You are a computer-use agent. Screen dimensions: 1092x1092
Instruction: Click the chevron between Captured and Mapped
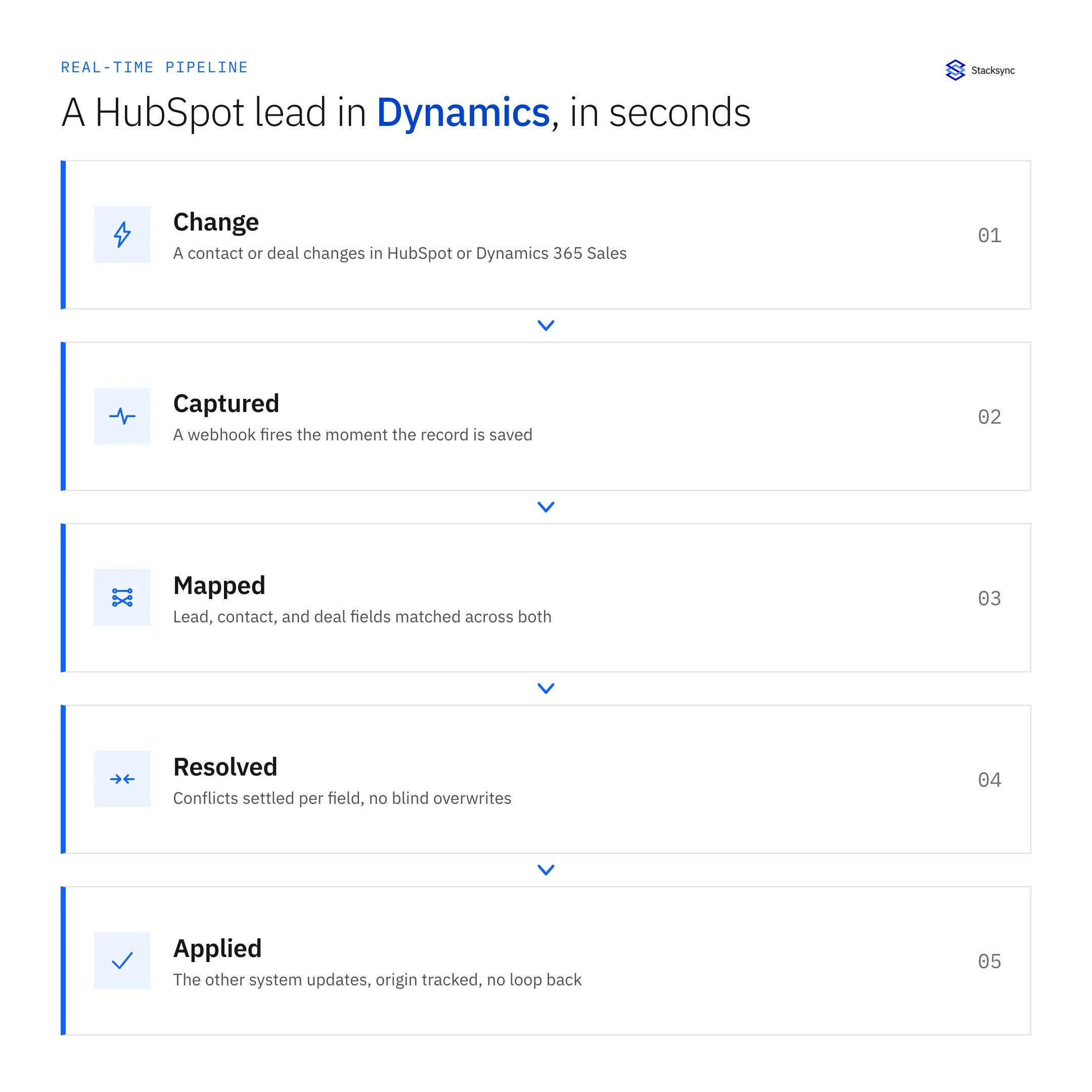coord(546,507)
